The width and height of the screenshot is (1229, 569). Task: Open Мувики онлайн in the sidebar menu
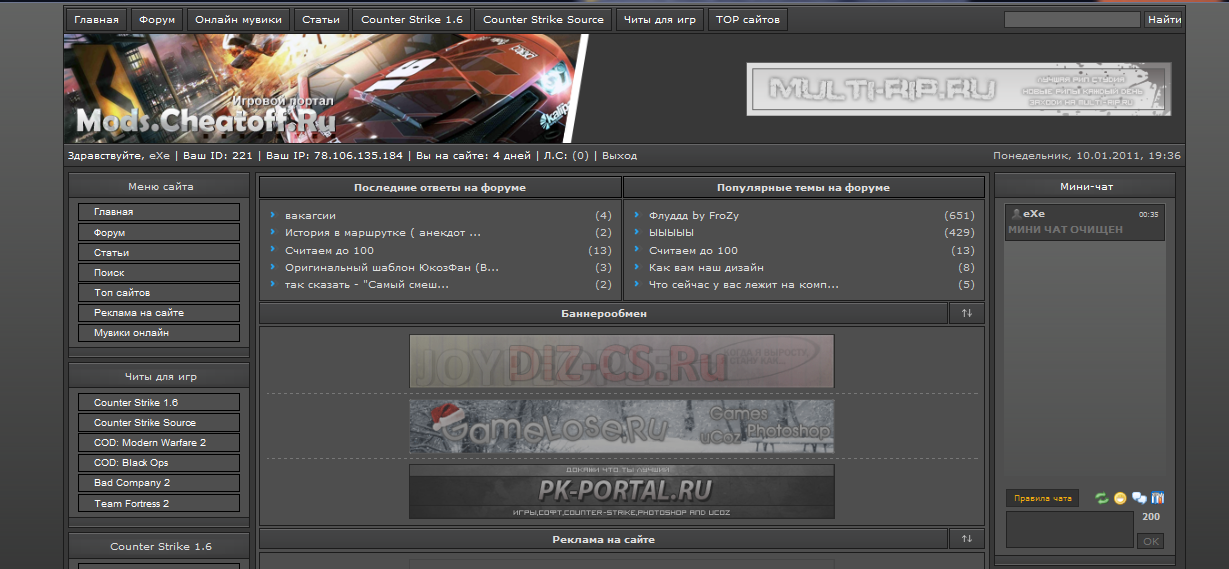(x=159, y=332)
